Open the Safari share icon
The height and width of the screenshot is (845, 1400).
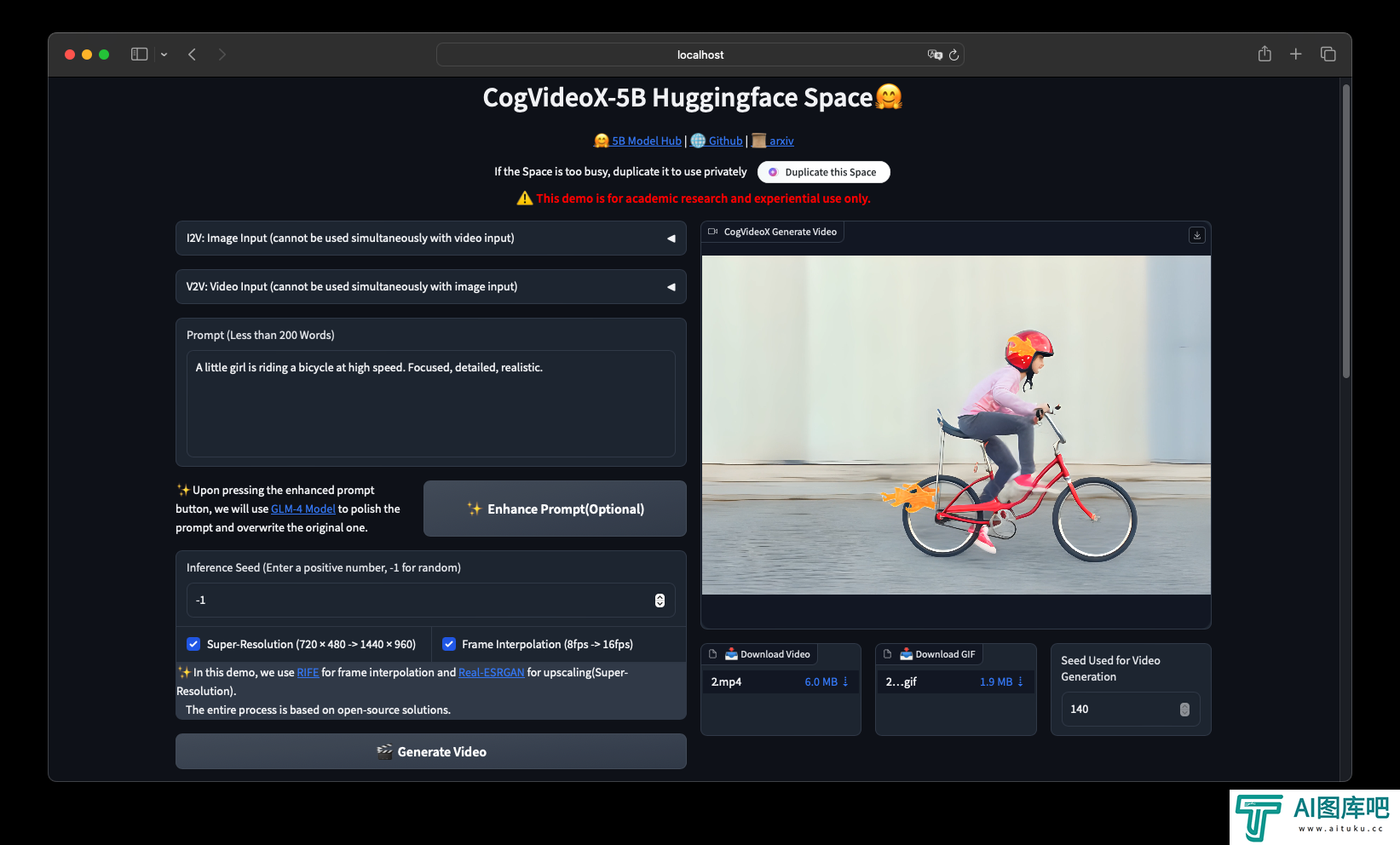point(1265,54)
